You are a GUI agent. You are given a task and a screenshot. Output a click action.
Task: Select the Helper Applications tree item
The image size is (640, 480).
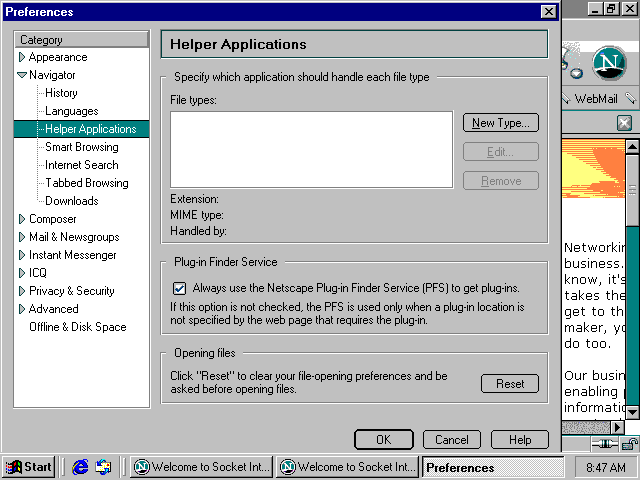coord(91,129)
